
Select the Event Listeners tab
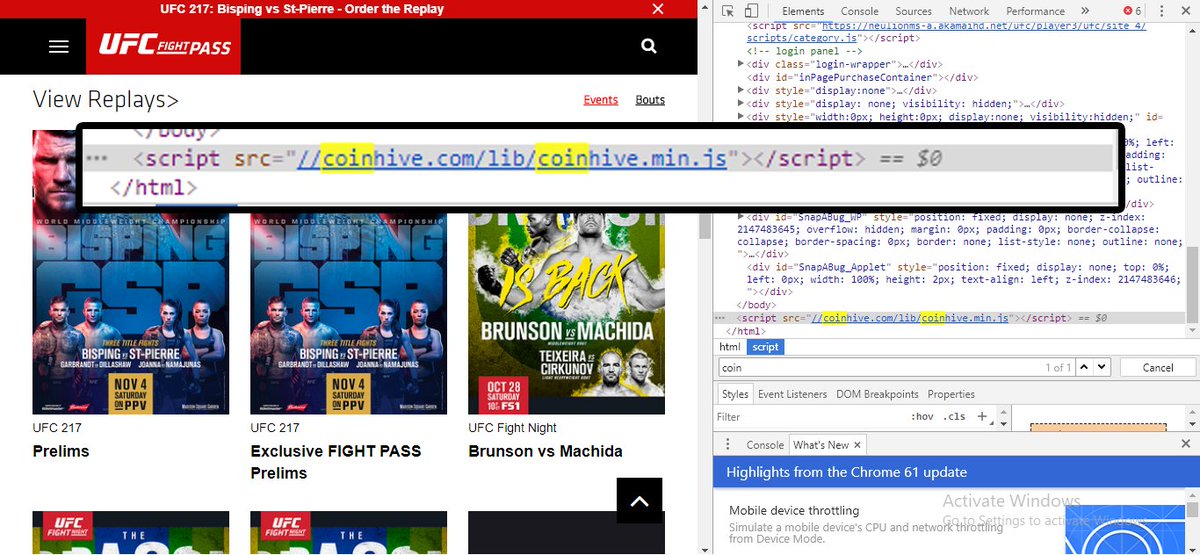point(792,394)
